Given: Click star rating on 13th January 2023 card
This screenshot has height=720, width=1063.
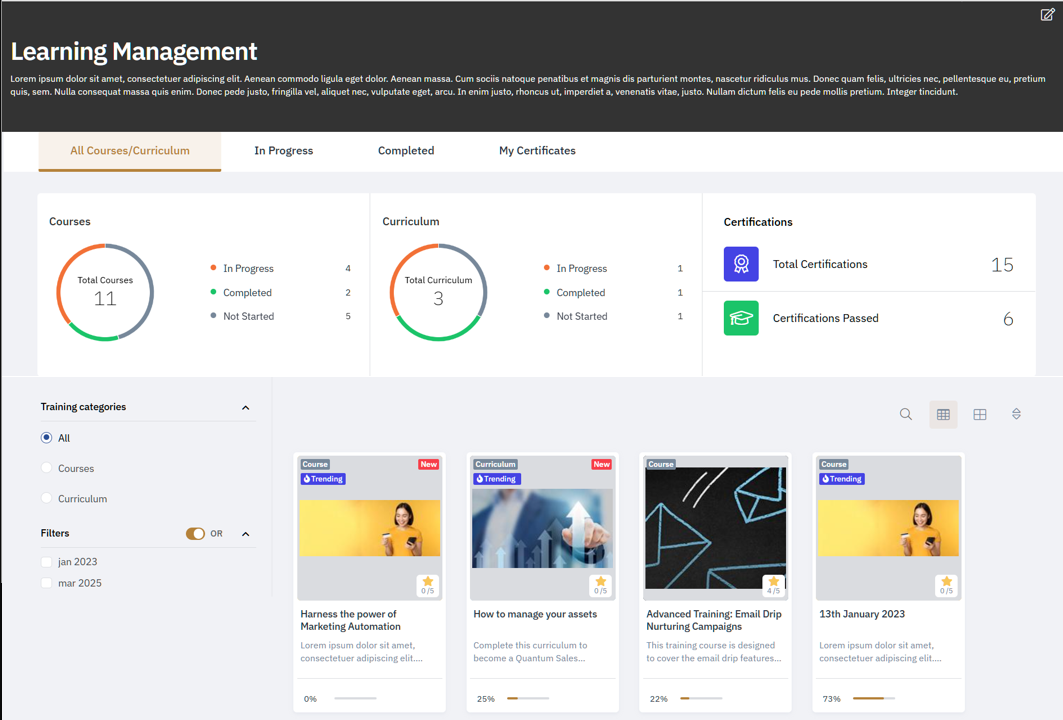Looking at the screenshot, I should (x=946, y=585).
